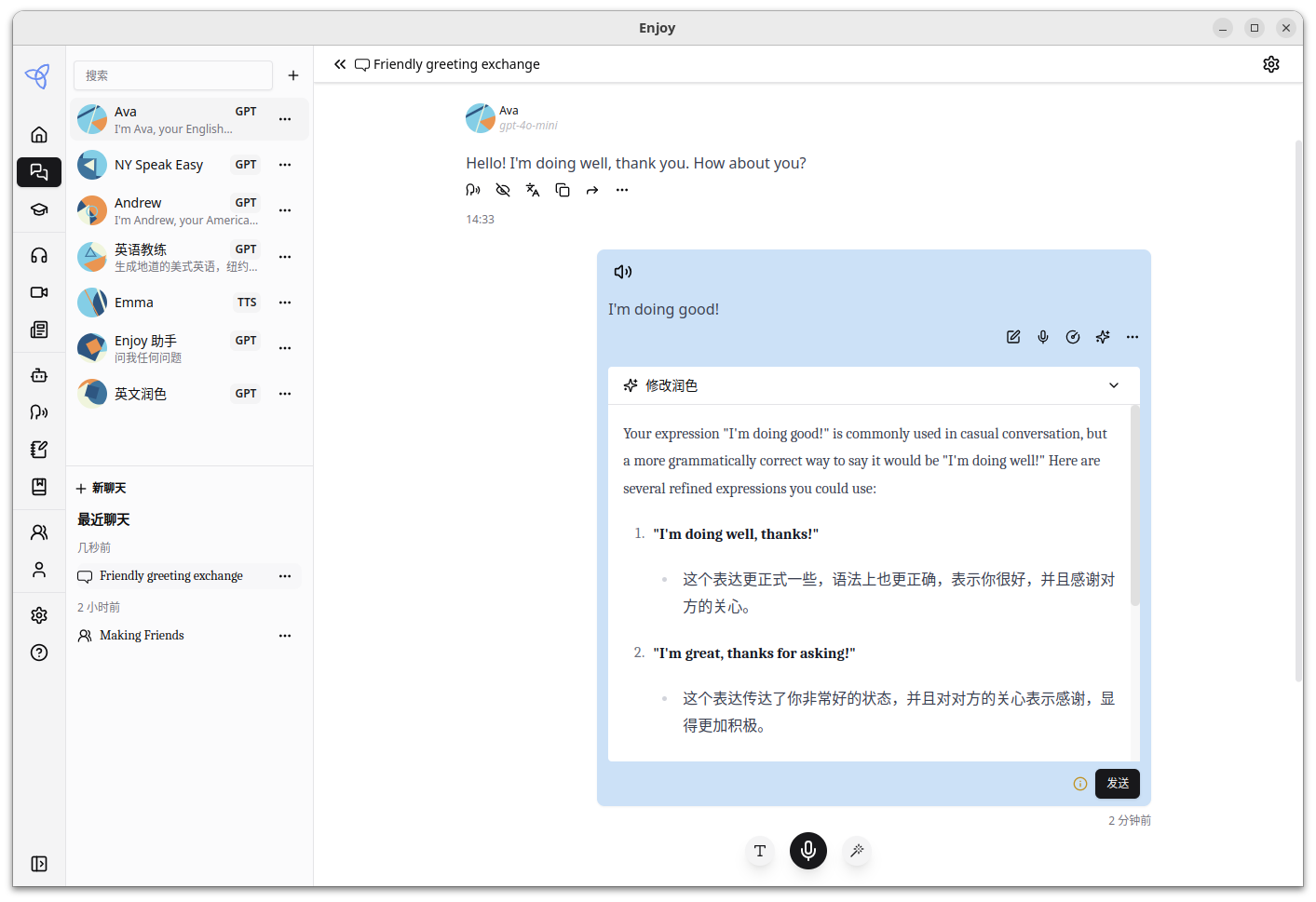Open the Home section in the sidebar
The height and width of the screenshot is (902, 1316).
pyautogui.click(x=39, y=134)
